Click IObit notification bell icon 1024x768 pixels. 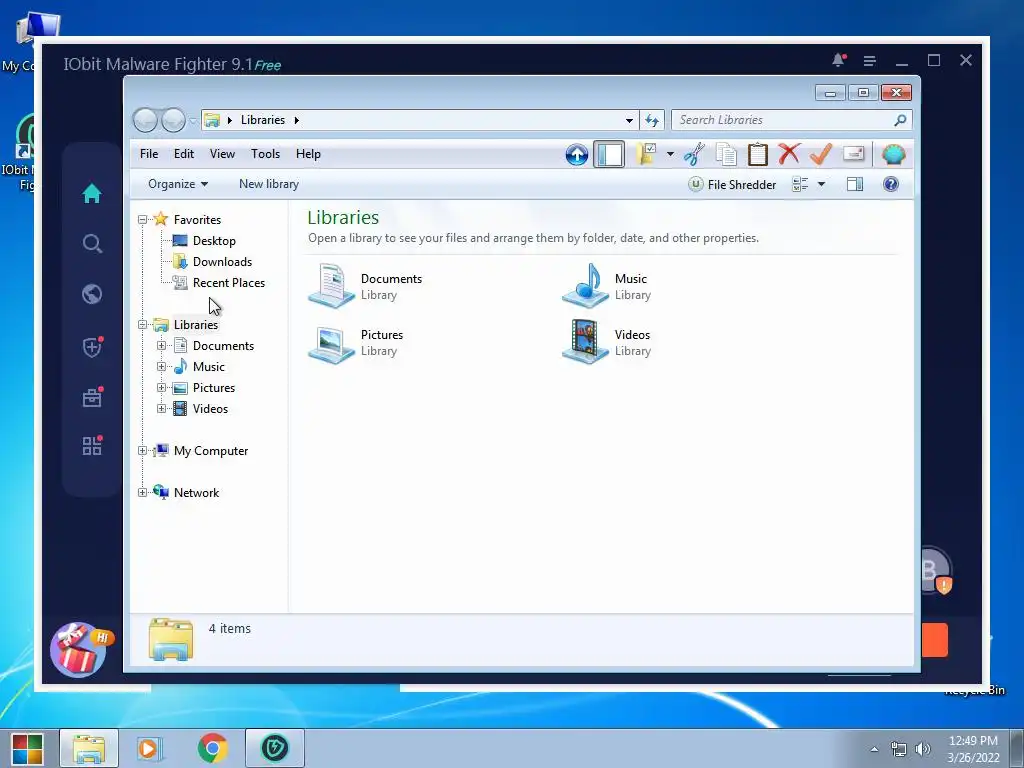click(x=839, y=60)
